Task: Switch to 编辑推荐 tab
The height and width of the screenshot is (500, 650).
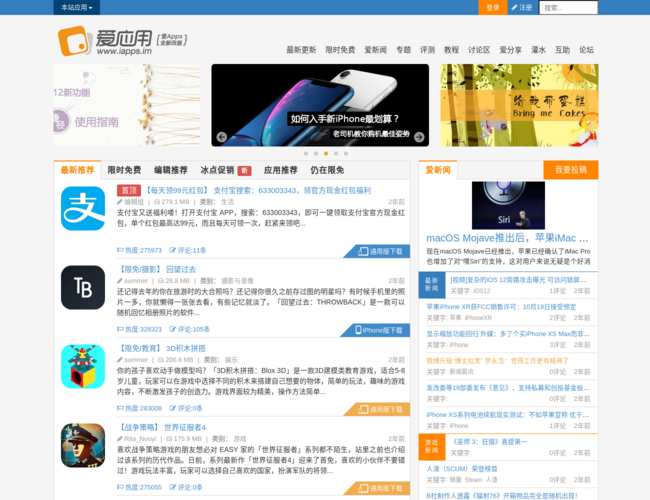Action: [x=171, y=170]
